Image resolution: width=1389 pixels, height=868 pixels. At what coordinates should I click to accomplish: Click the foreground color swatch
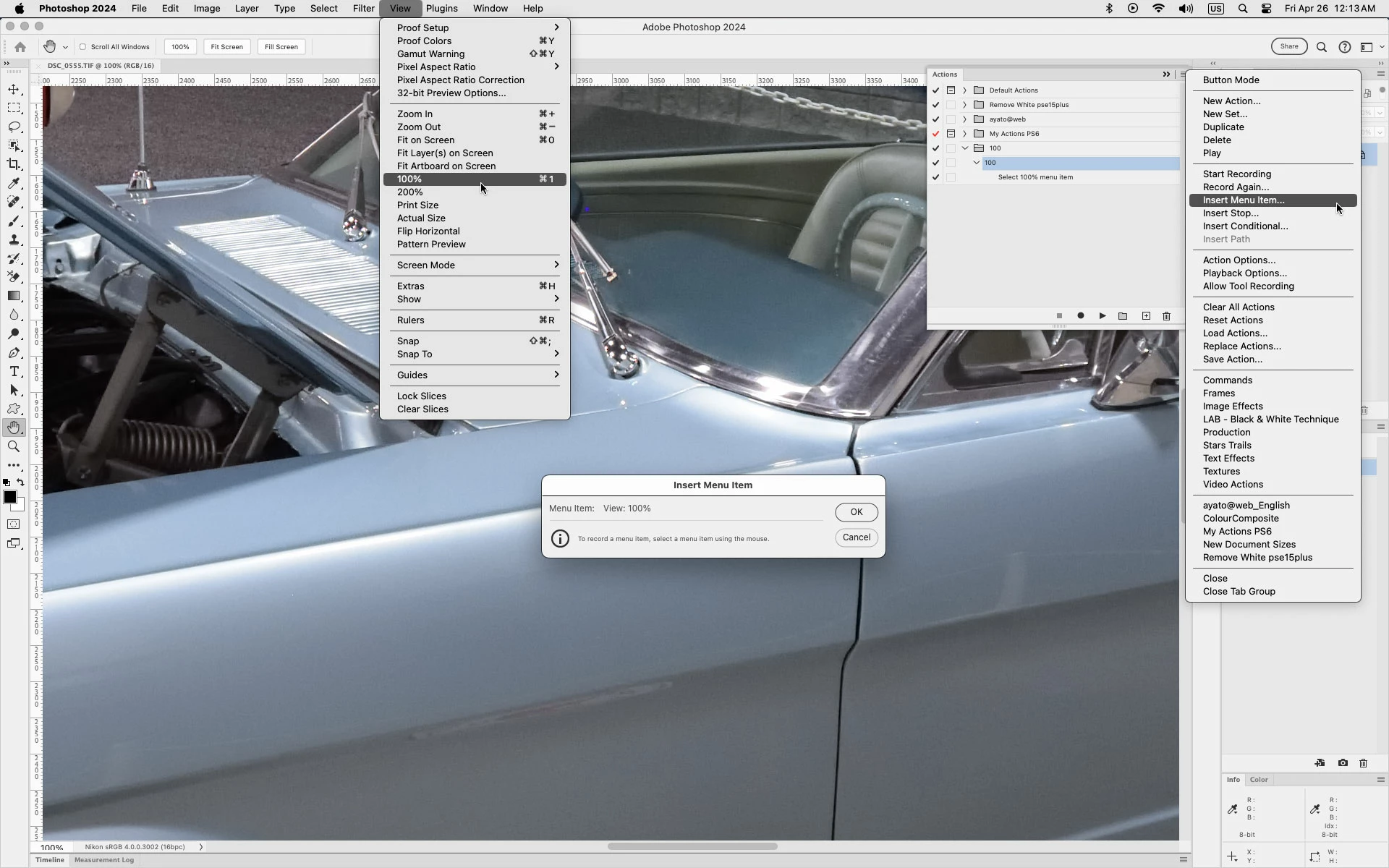coord(9,497)
